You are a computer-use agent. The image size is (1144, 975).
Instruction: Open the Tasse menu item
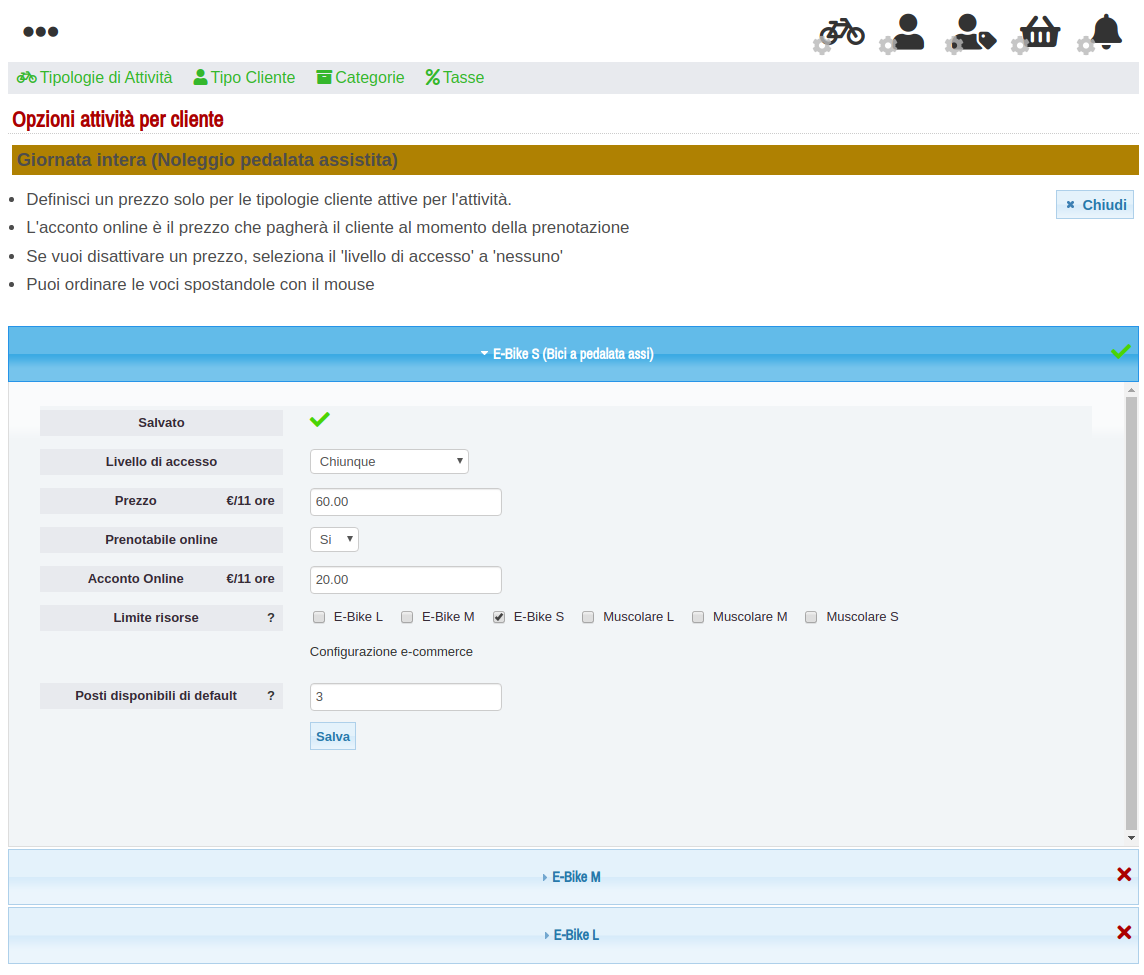(x=455, y=78)
